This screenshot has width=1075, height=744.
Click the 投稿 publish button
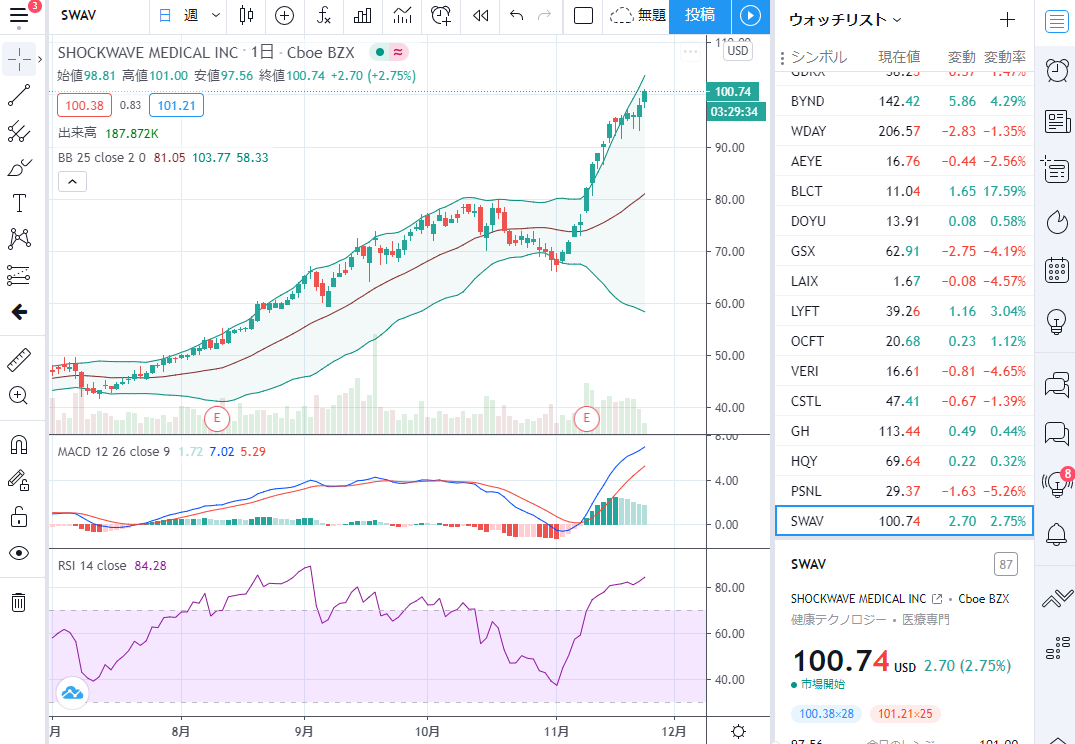click(x=700, y=15)
